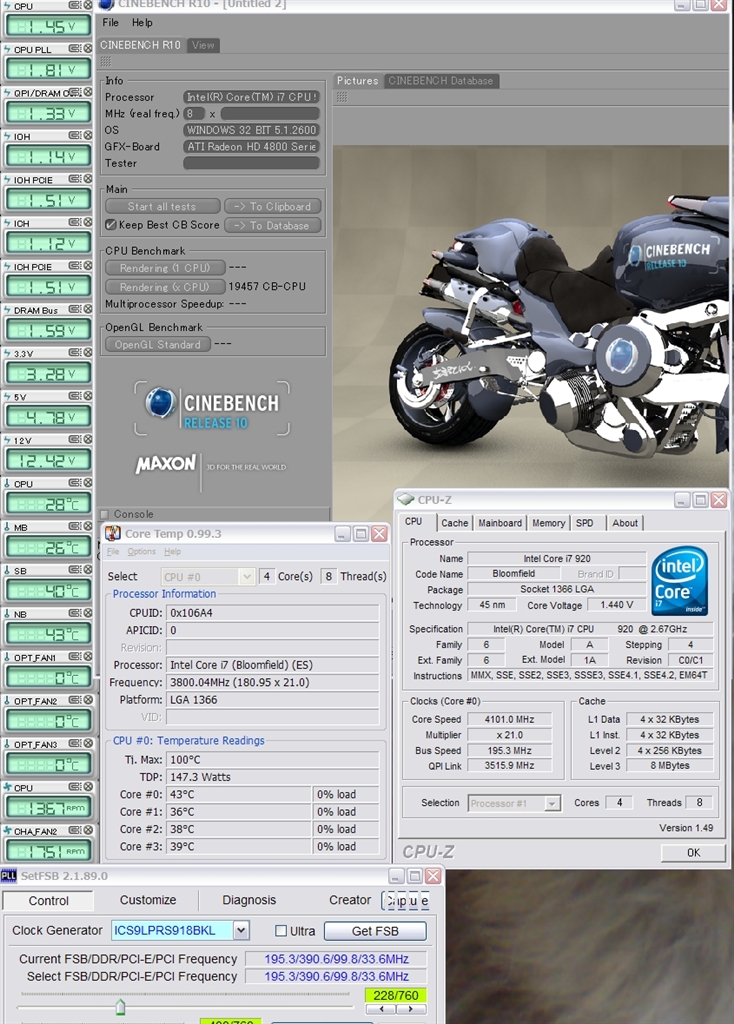Click the DRAM Bus gadget settings icon

(x=76, y=310)
